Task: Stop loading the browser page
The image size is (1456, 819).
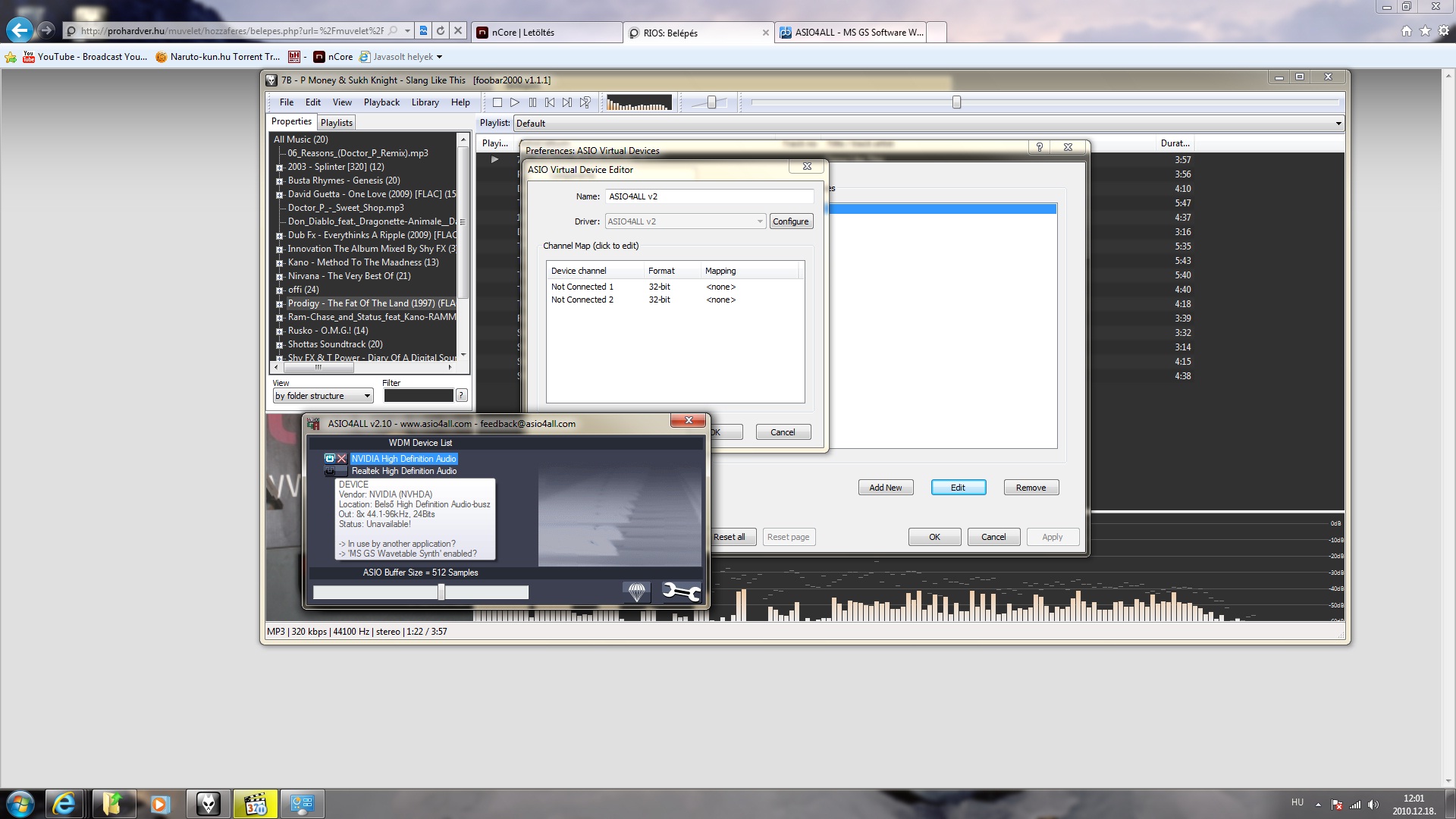Action: [x=458, y=31]
